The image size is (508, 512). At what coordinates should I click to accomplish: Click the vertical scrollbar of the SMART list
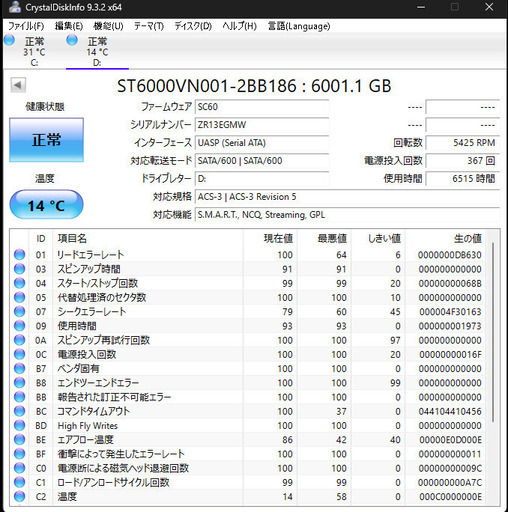(493, 333)
